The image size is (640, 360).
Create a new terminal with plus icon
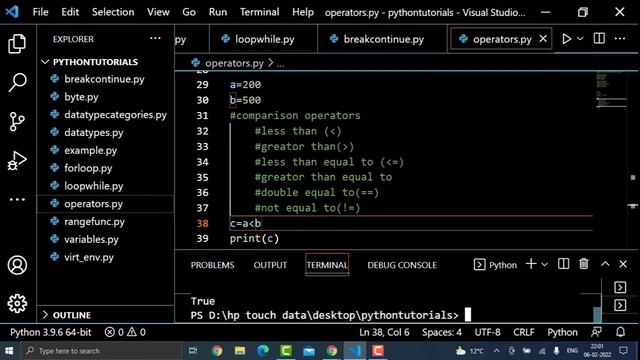[x=531, y=264]
